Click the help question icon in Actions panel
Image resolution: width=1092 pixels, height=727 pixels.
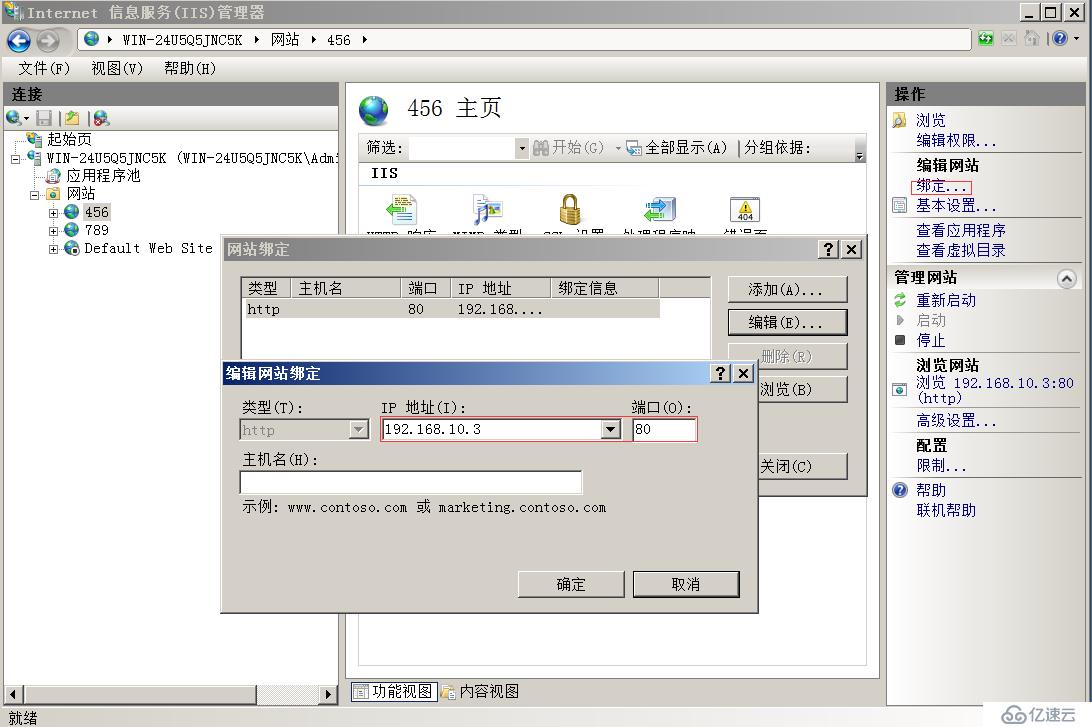click(900, 490)
